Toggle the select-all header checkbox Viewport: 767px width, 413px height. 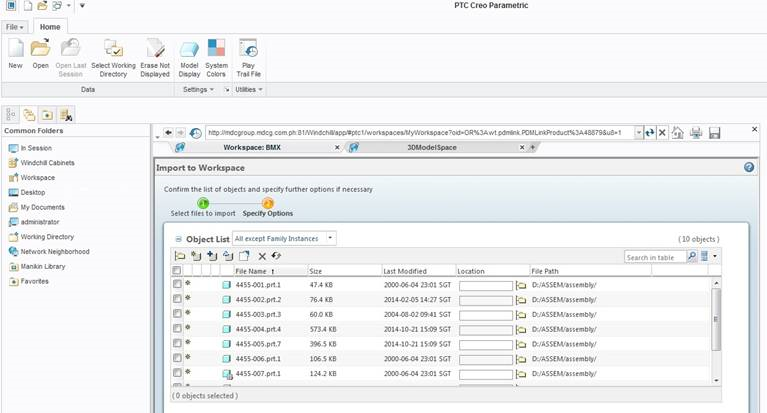[x=177, y=270]
